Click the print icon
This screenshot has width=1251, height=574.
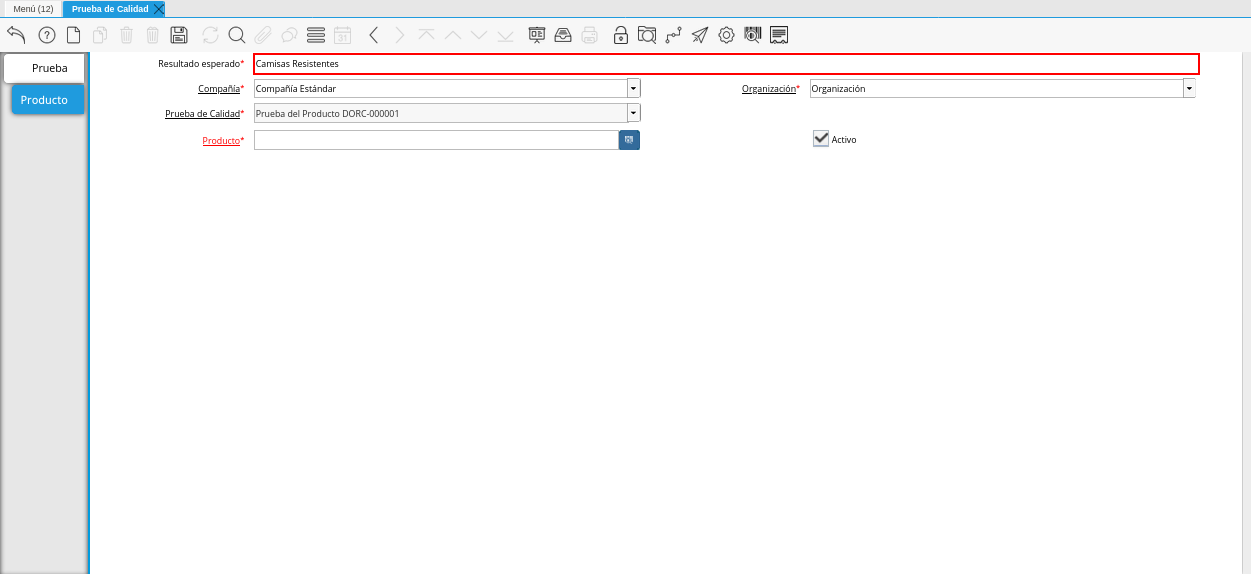pos(590,35)
